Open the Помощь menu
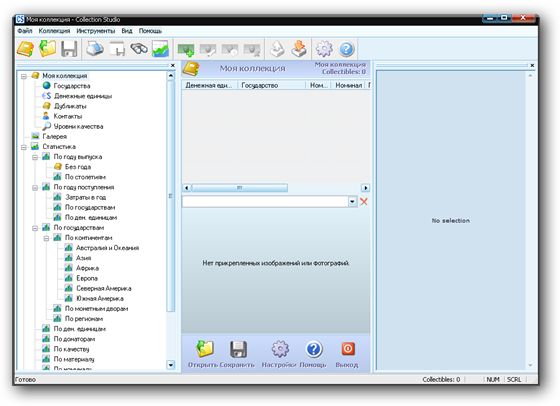Image resolution: width=560 pixels, height=406 pixels. (x=150, y=31)
